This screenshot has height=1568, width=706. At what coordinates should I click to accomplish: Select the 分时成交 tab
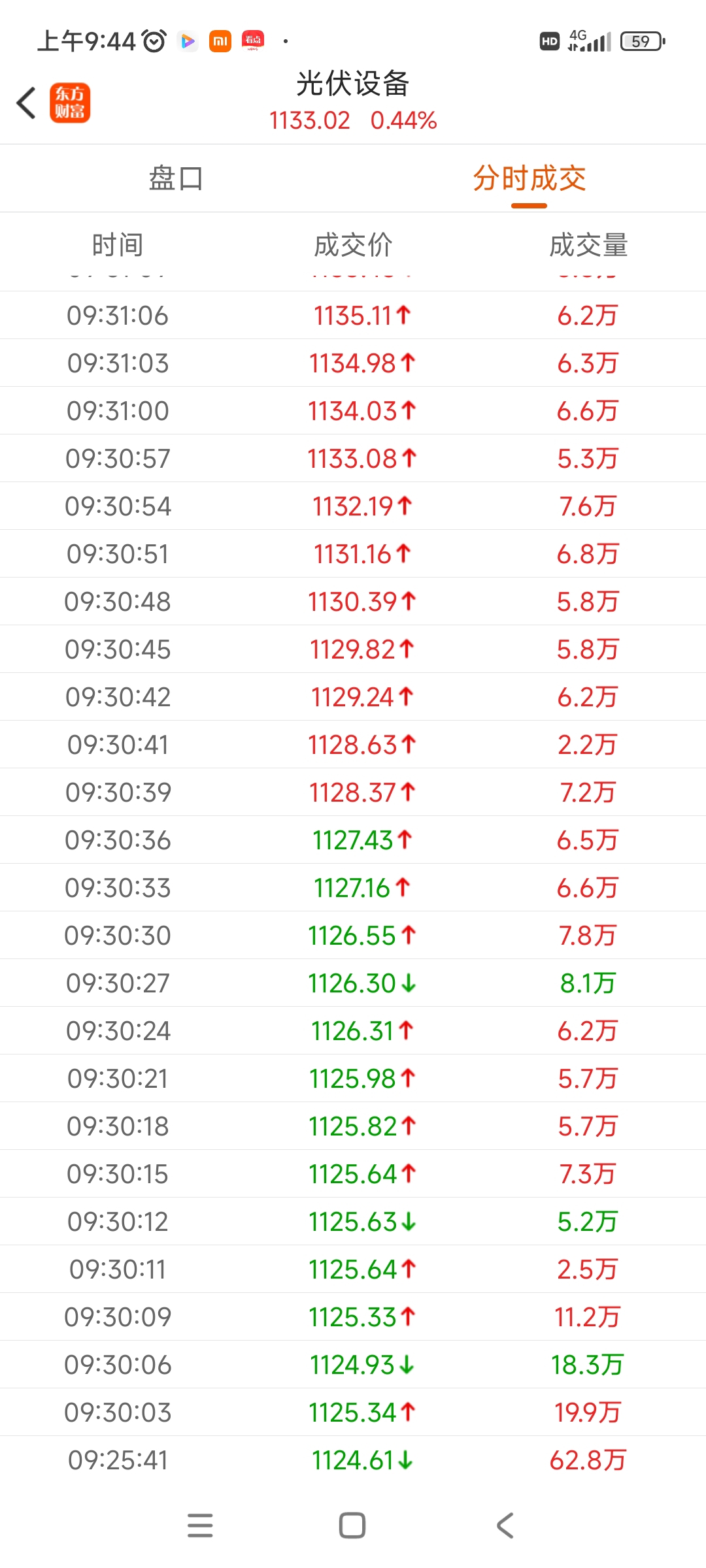[529, 178]
